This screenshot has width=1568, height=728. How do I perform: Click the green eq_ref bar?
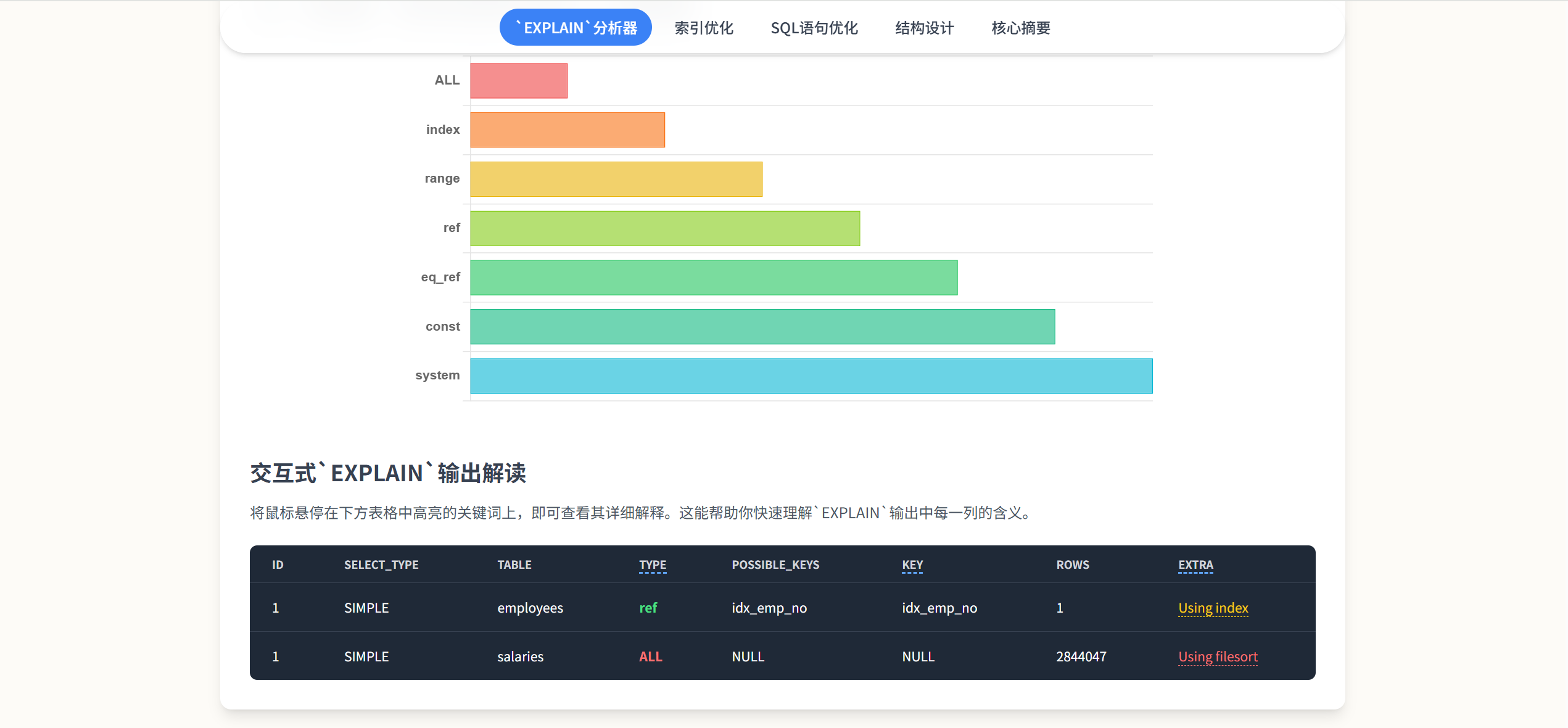click(713, 278)
